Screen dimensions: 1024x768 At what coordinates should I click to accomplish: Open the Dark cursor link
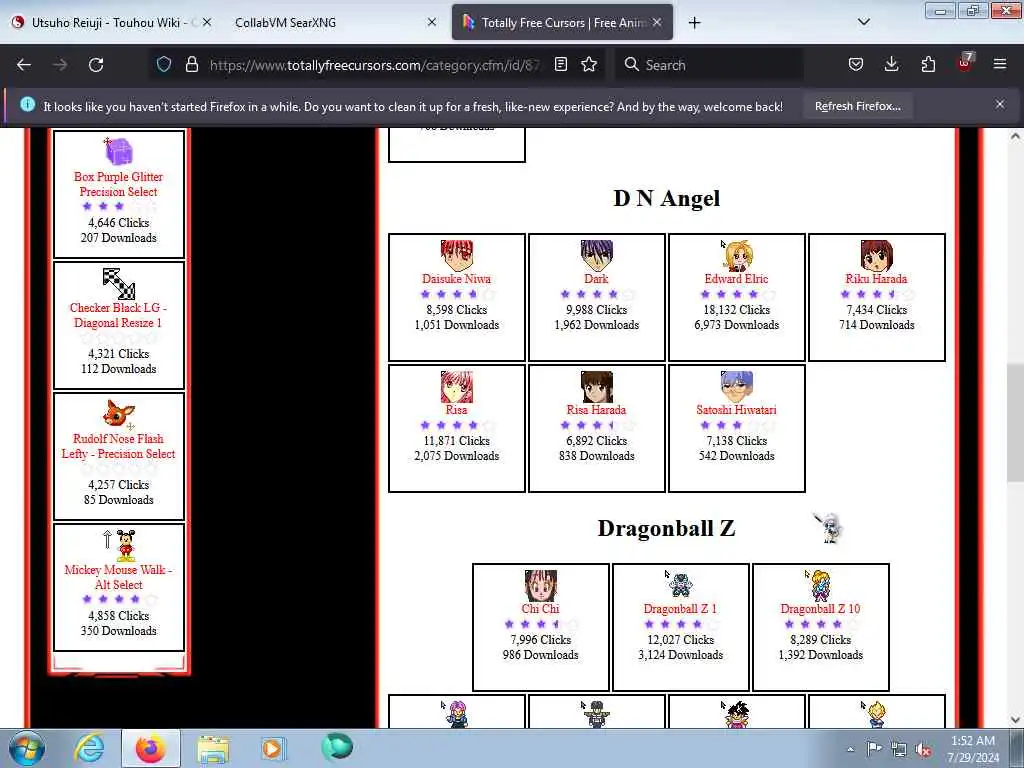[596, 279]
